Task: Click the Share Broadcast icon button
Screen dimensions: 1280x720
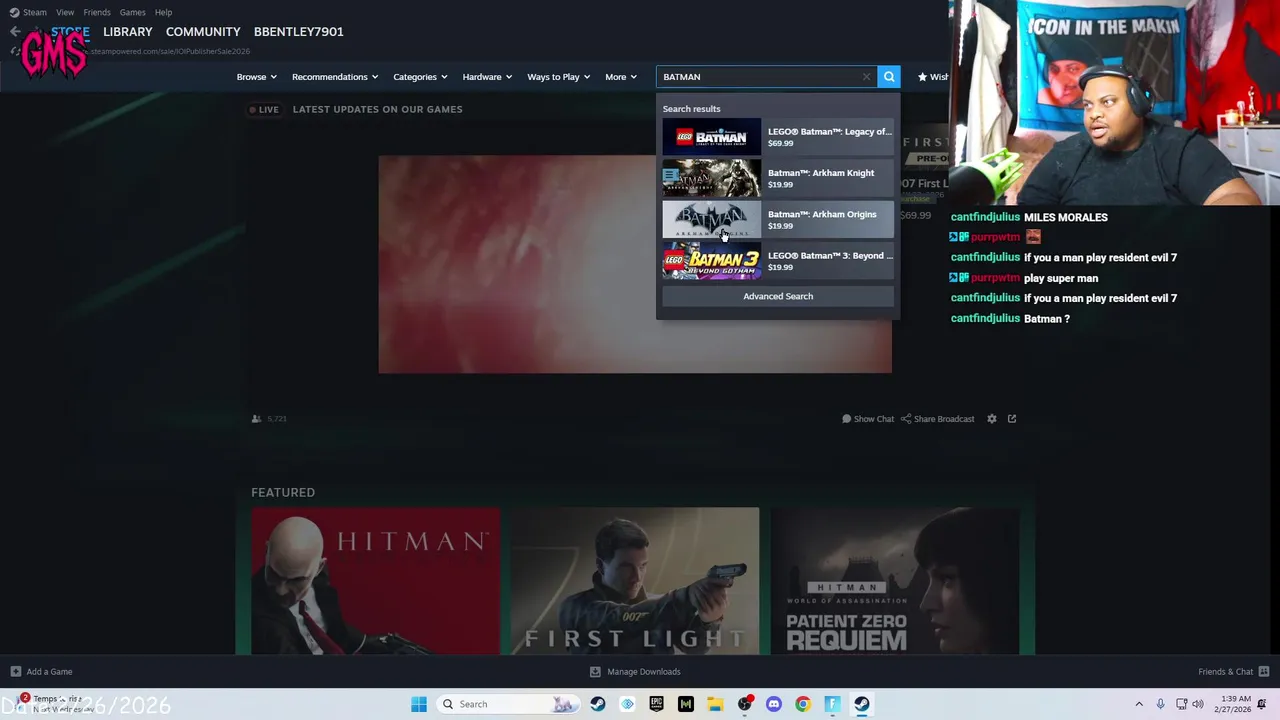Action: (937, 419)
